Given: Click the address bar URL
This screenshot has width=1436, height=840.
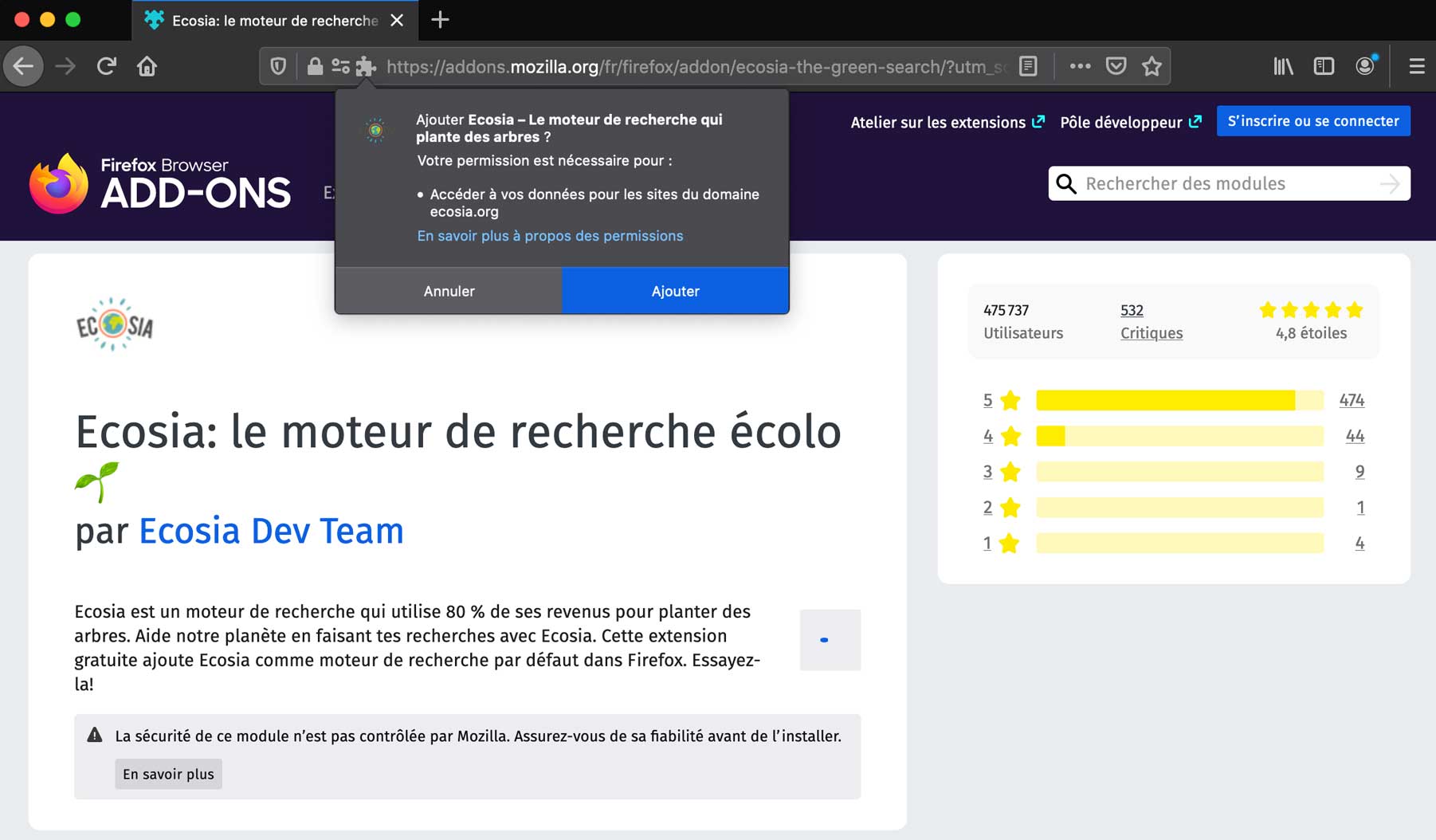Looking at the screenshot, I should [696, 67].
